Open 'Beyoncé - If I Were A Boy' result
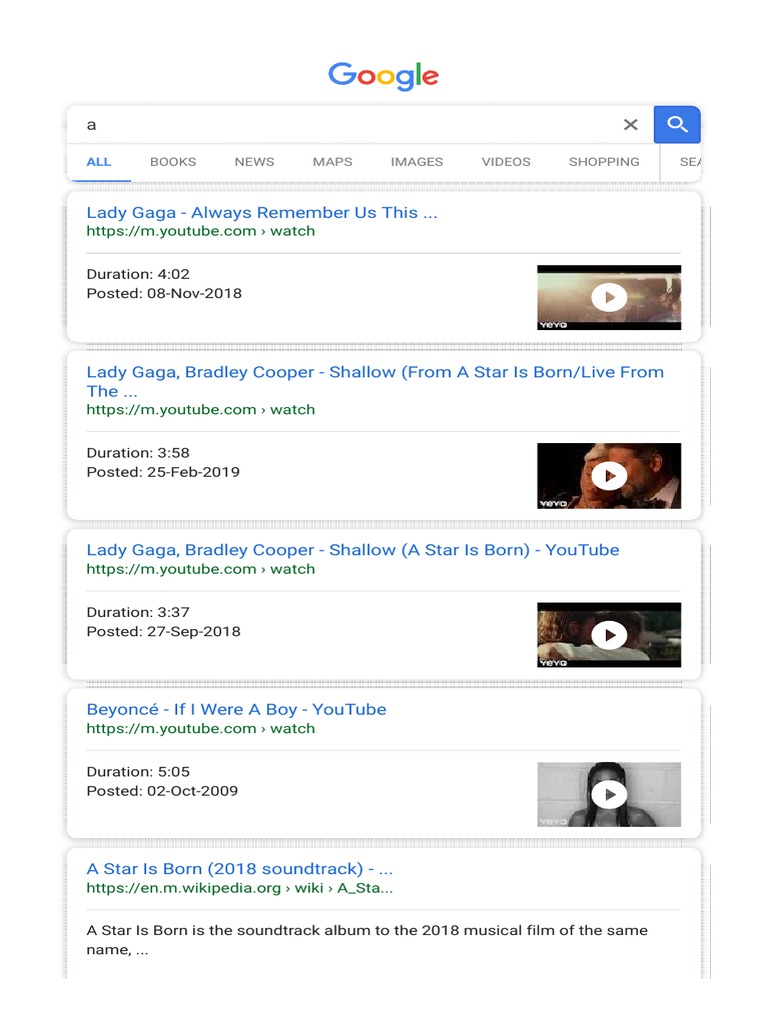This screenshot has width=768, height=1024. pos(236,709)
